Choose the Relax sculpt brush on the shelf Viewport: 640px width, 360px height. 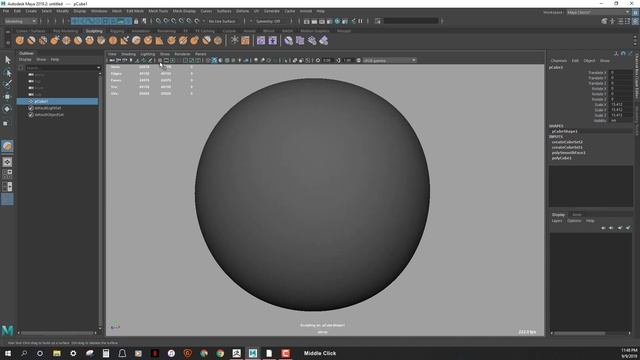(x=43, y=40)
